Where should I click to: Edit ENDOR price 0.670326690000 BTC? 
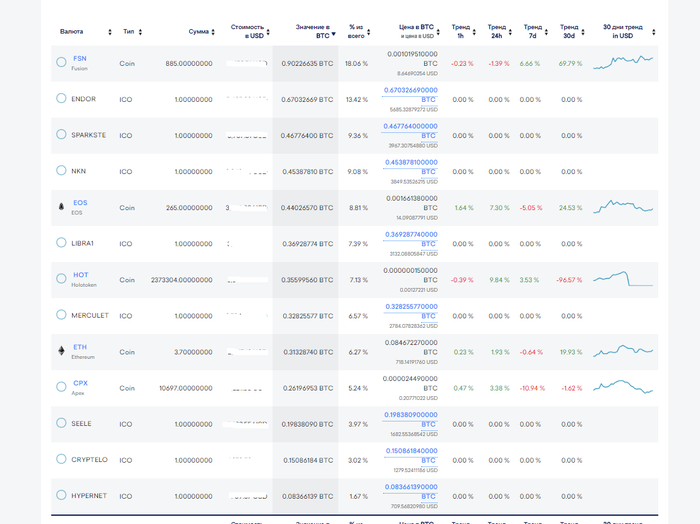411,95
